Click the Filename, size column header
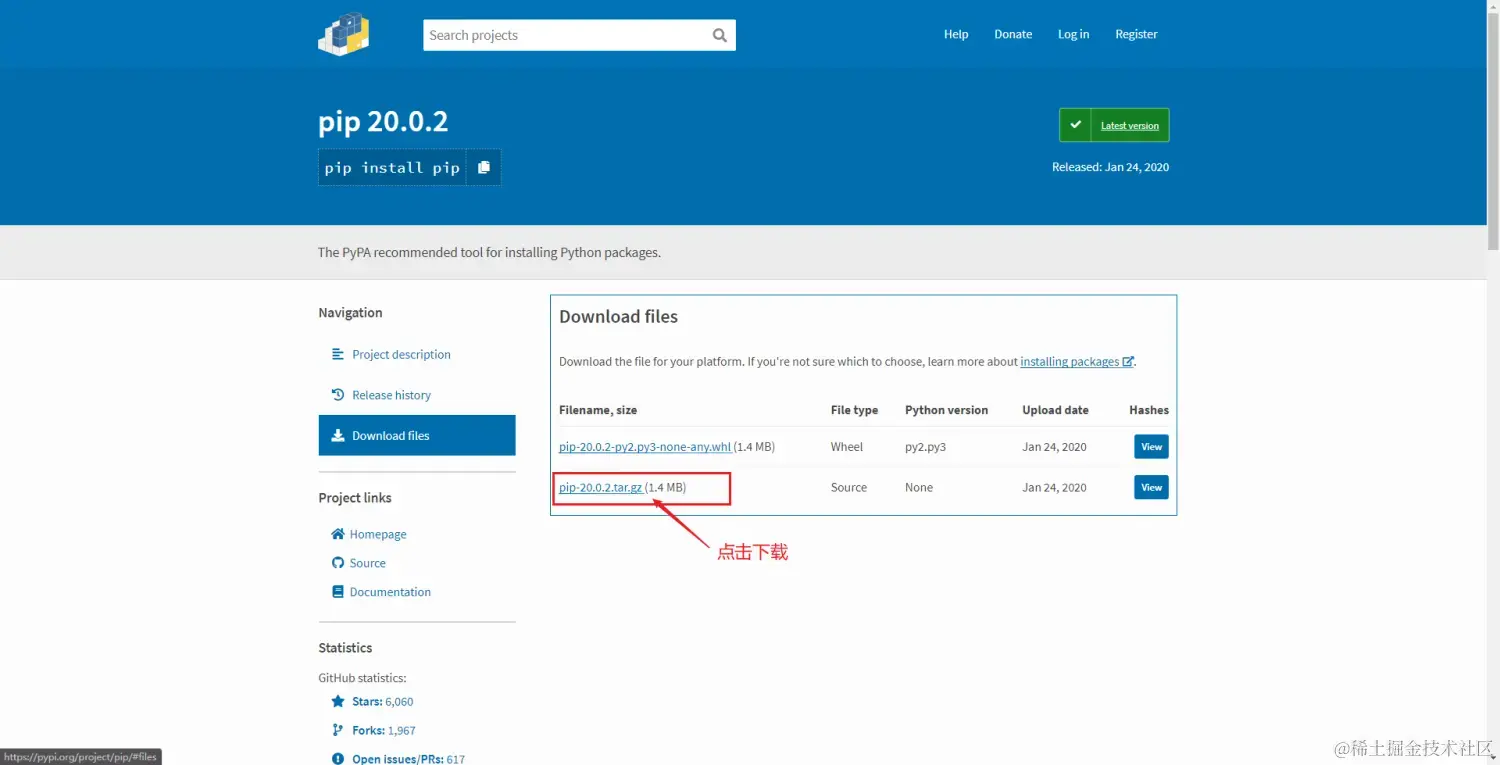 598,410
